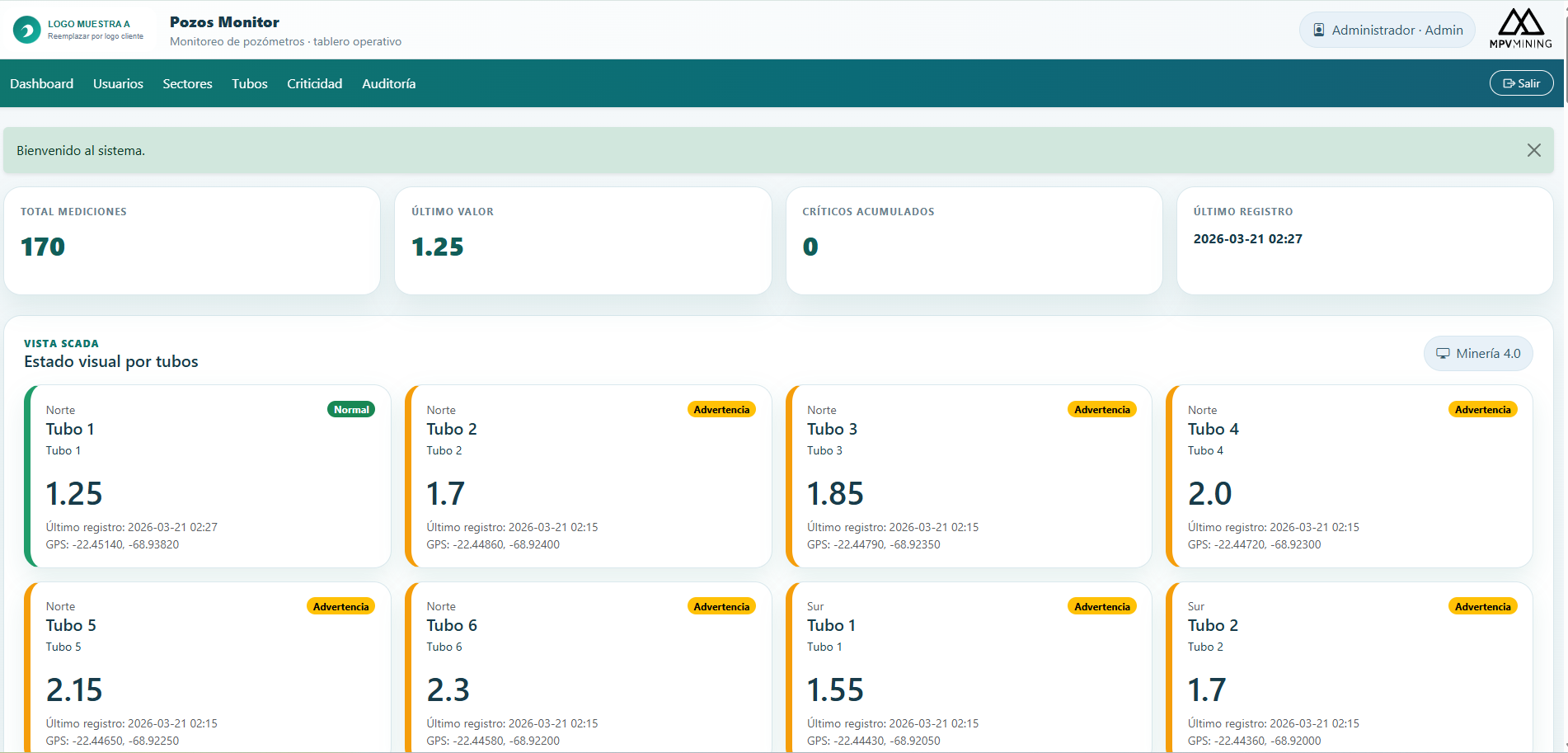Click the MPV Mining logo
The height and width of the screenshot is (753, 1568).
point(1522,28)
